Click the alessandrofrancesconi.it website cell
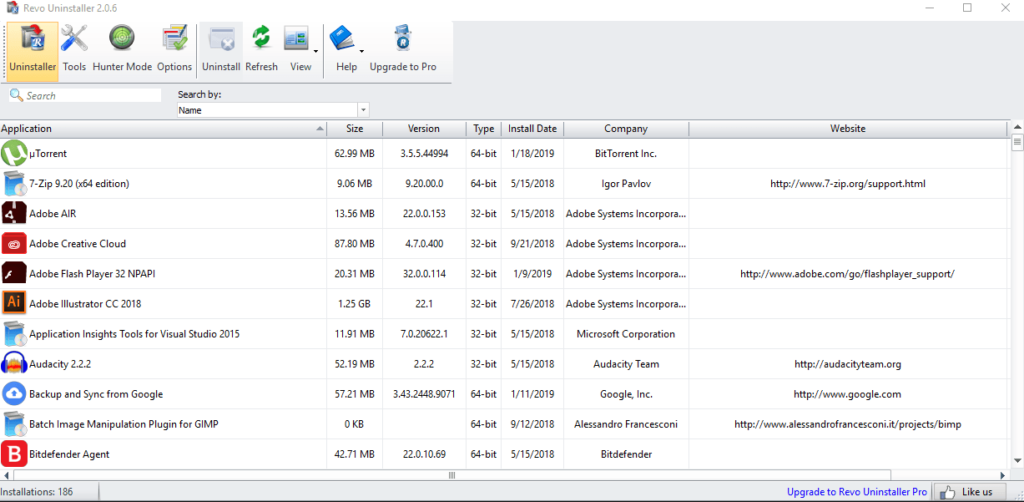This screenshot has width=1024, height=502. click(848, 424)
